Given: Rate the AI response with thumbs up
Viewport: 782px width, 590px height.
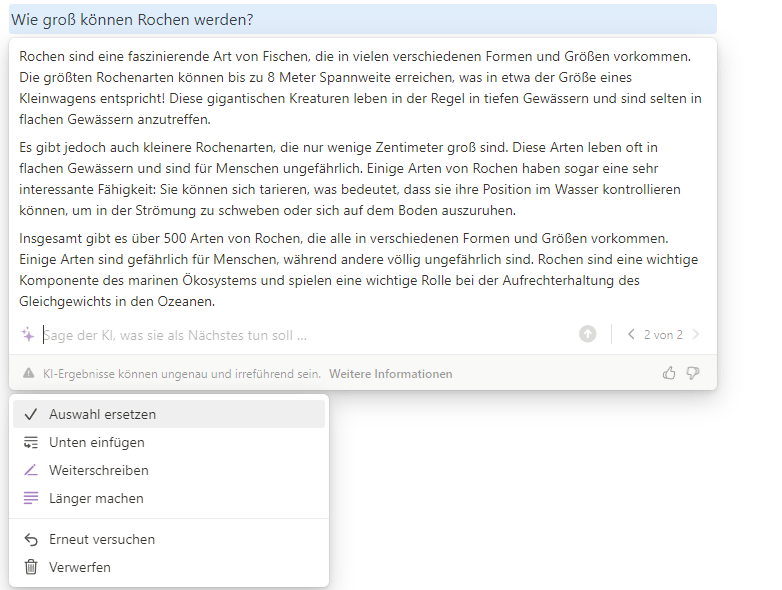Looking at the screenshot, I should (669, 373).
